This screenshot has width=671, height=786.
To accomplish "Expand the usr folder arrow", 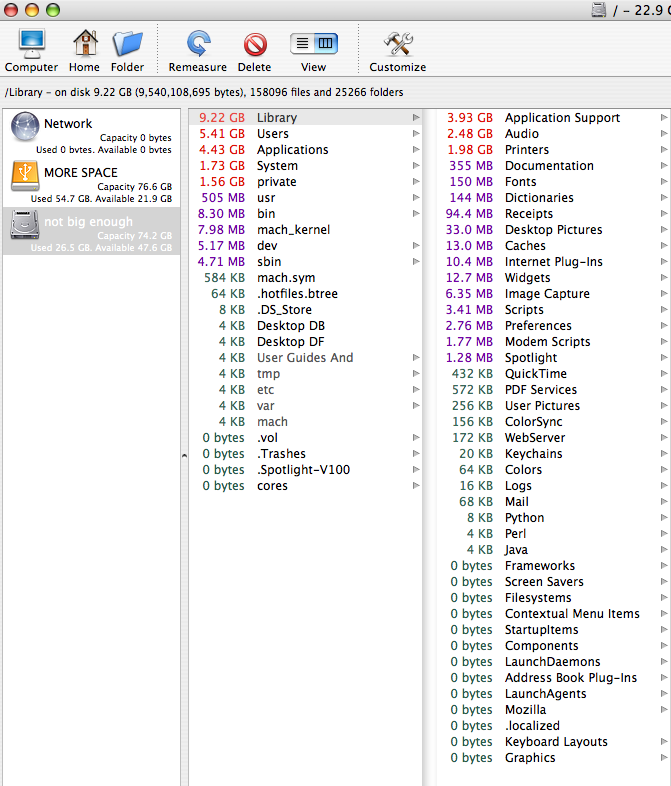I will click(x=416, y=198).
